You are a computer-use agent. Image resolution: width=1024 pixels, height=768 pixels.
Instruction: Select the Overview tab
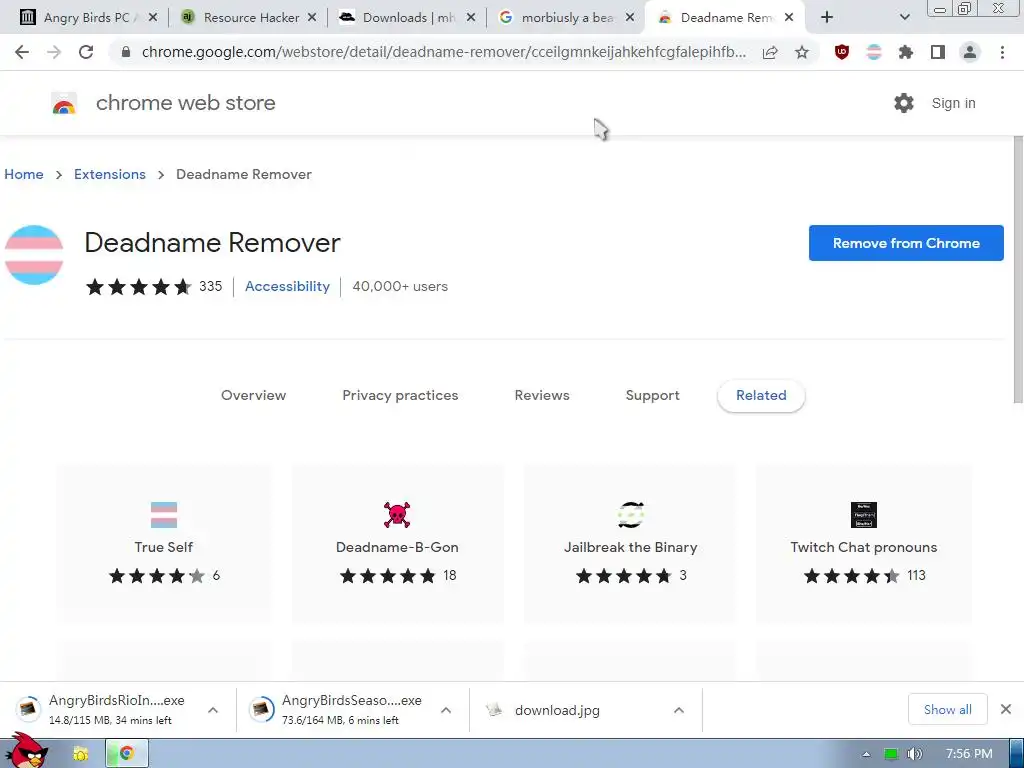click(253, 395)
